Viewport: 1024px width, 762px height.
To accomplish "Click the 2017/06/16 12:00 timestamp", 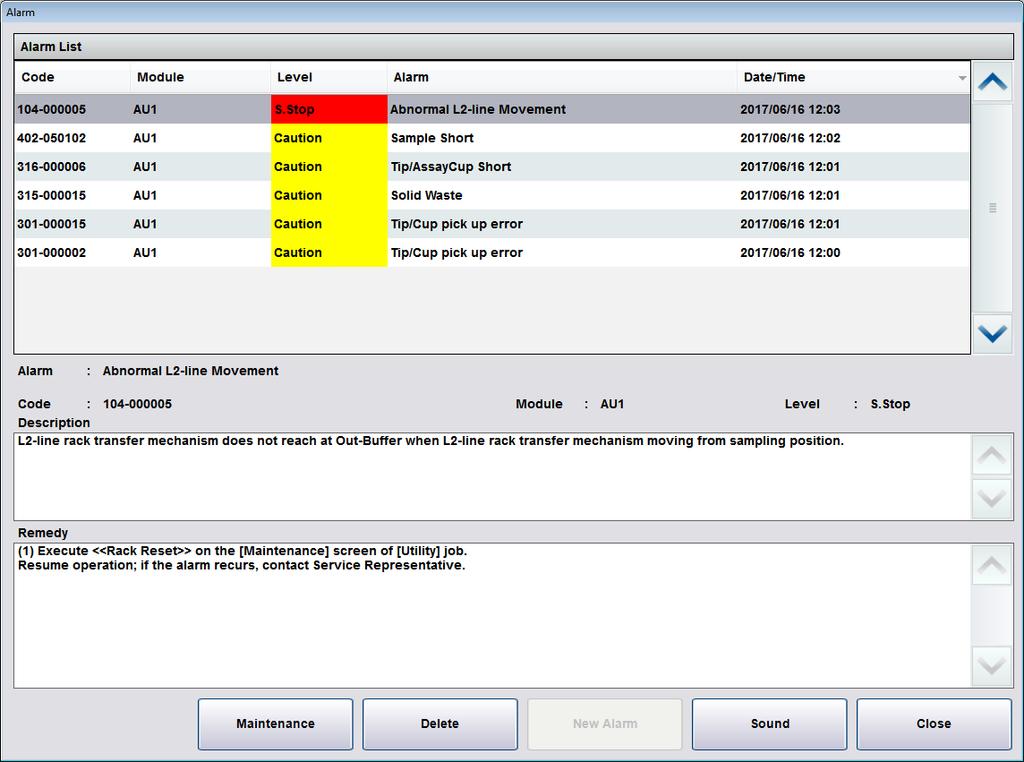I will 790,253.
